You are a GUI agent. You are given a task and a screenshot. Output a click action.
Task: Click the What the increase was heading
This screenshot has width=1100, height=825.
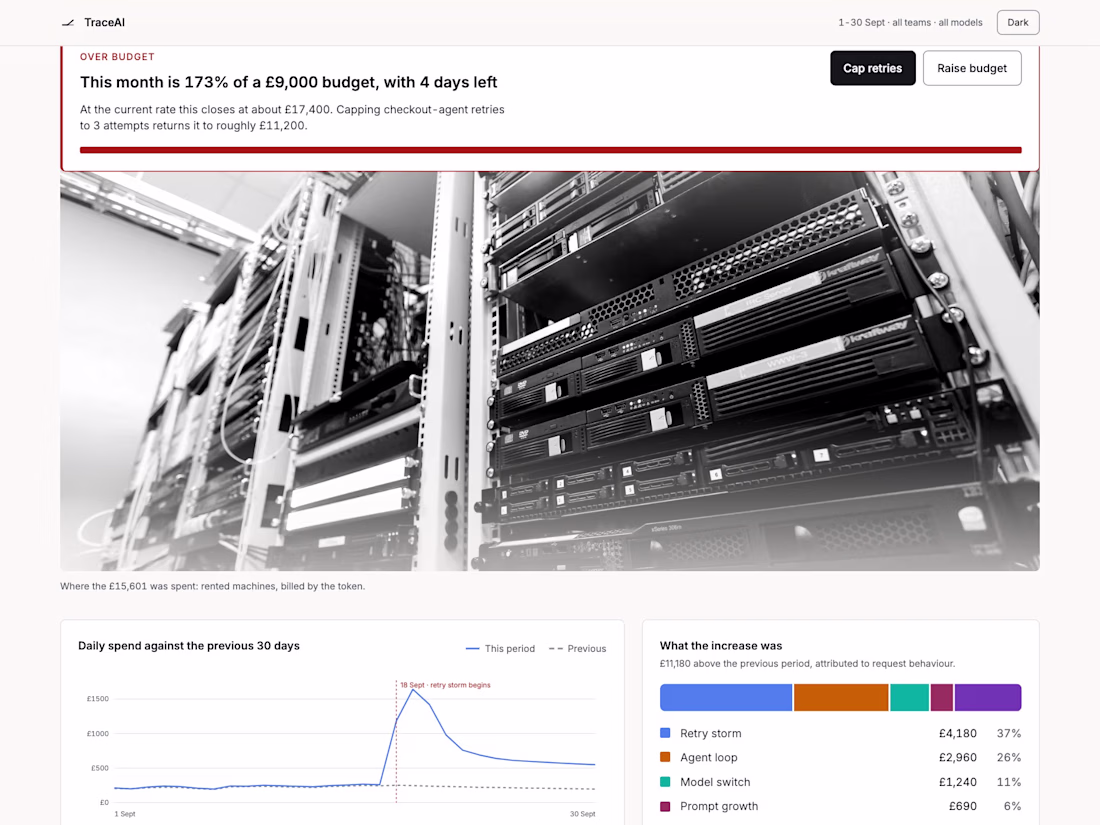pyautogui.click(x=720, y=645)
